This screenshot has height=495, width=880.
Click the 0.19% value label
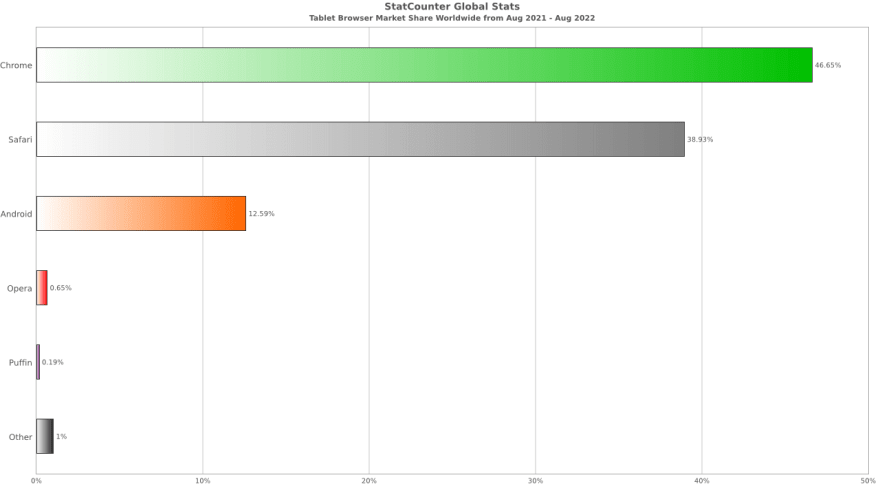[x=53, y=362]
